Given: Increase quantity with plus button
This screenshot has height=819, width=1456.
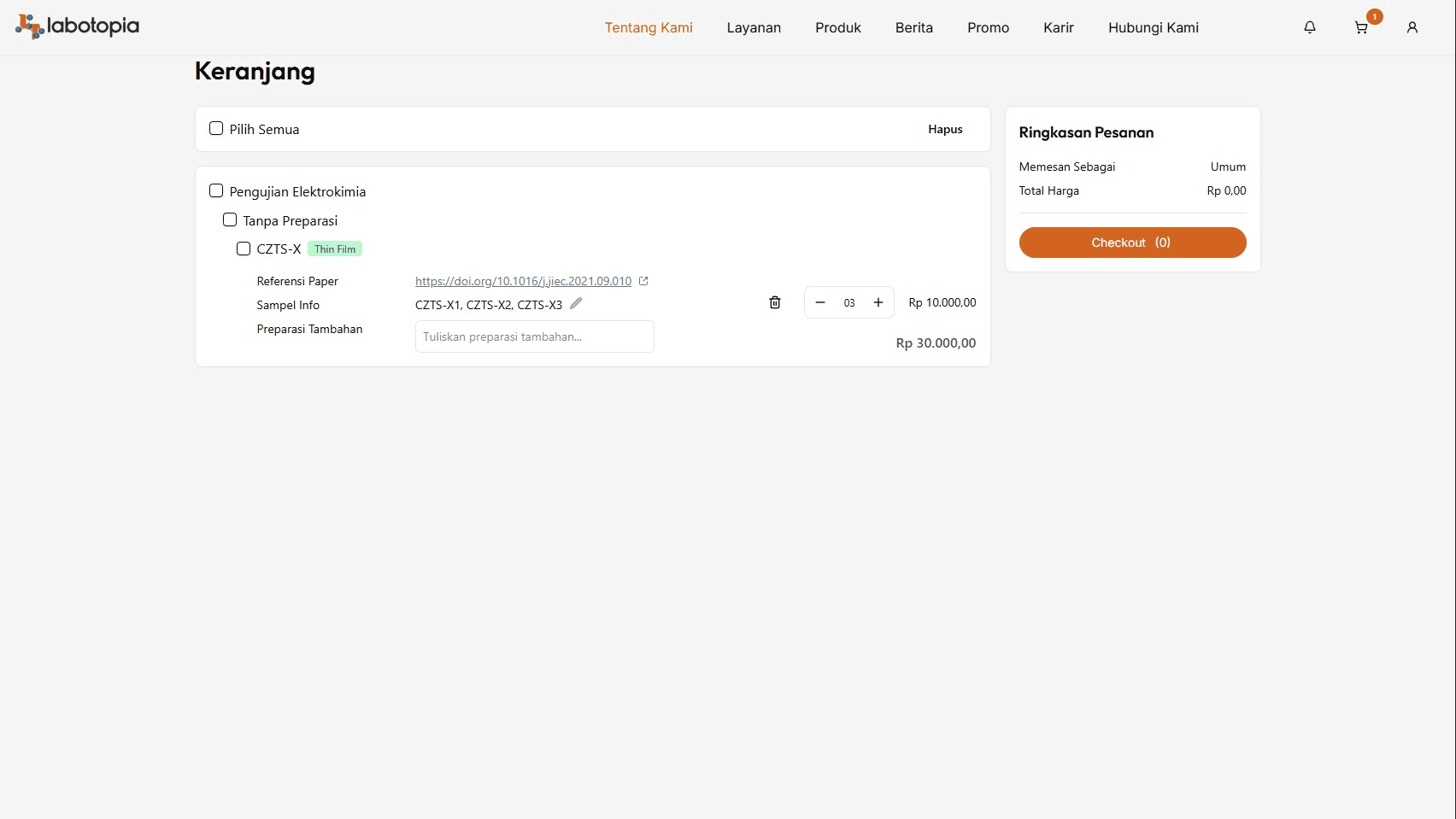Looking at the screenshot, I should tap(878, 302).
